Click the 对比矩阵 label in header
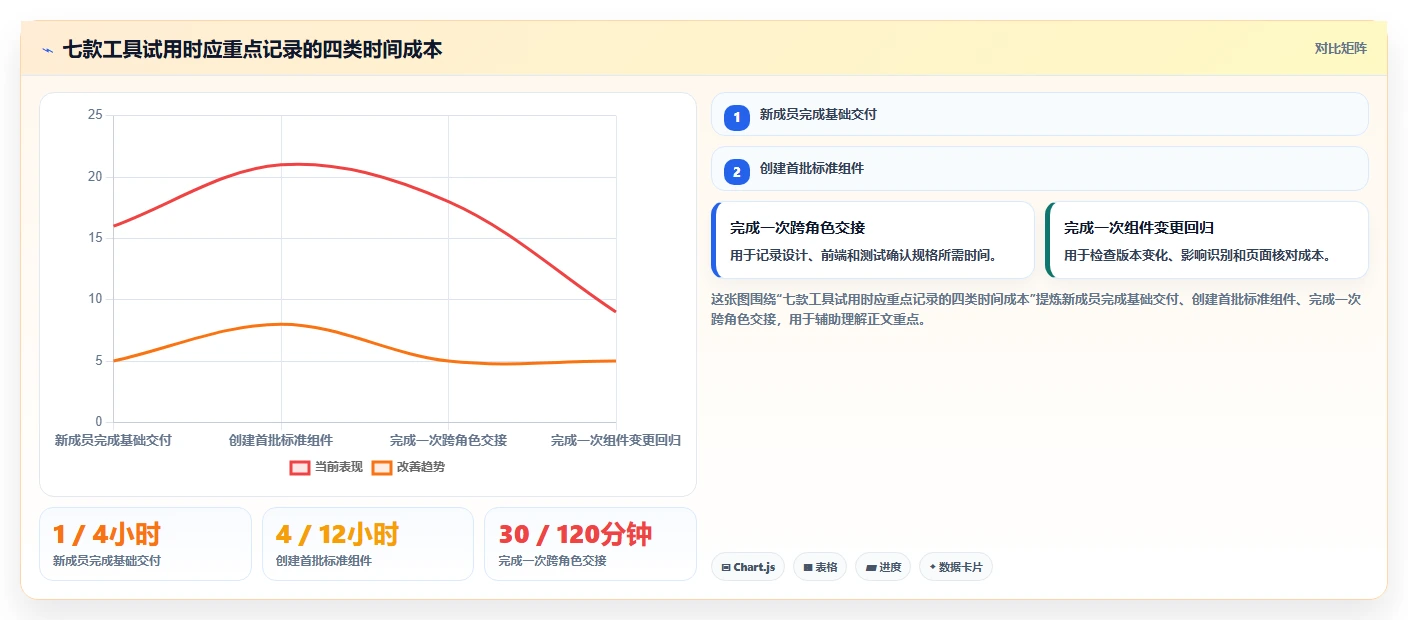 (x=1340, y=48)
